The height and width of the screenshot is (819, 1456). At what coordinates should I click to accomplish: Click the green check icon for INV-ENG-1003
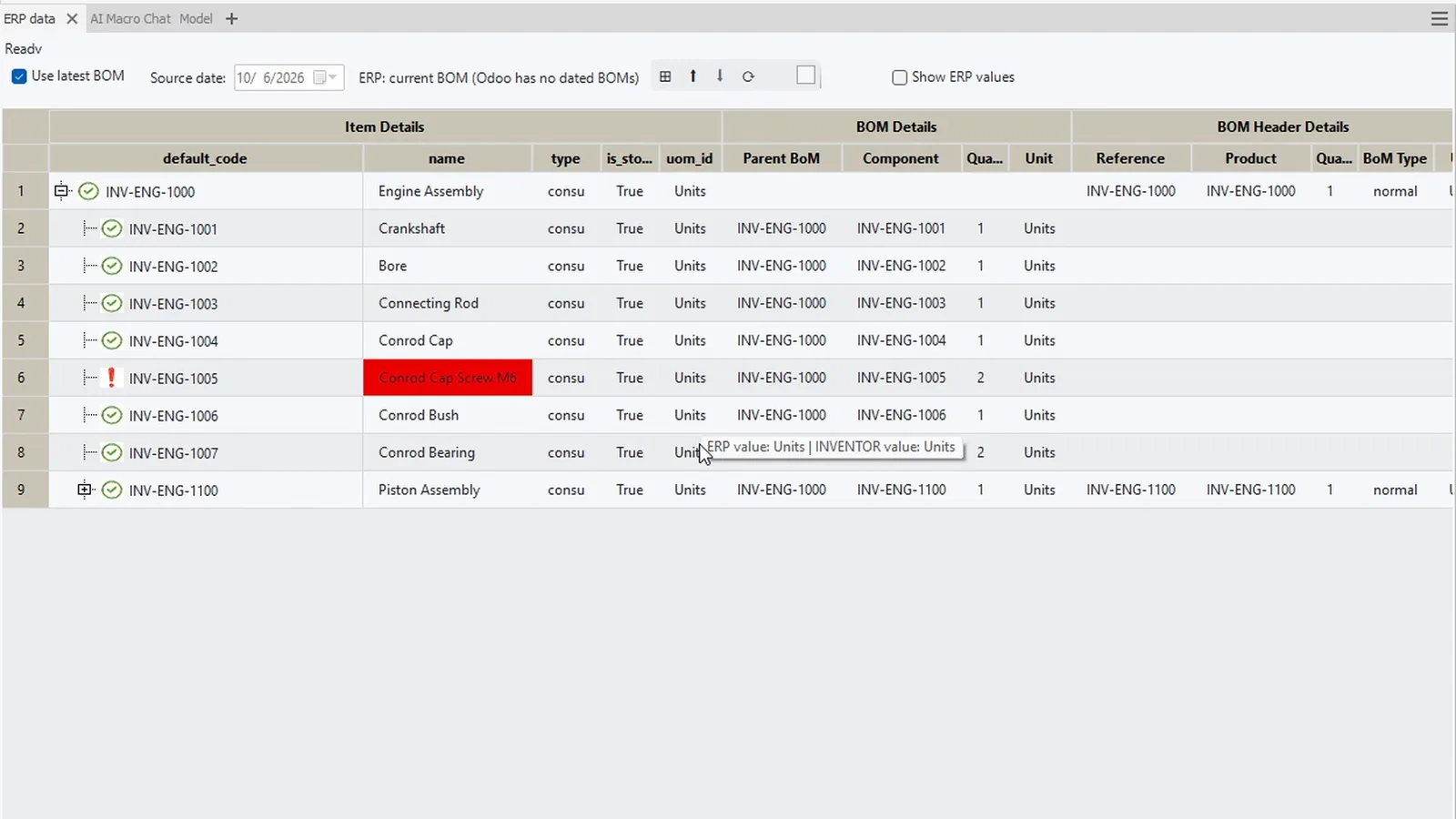112,303
